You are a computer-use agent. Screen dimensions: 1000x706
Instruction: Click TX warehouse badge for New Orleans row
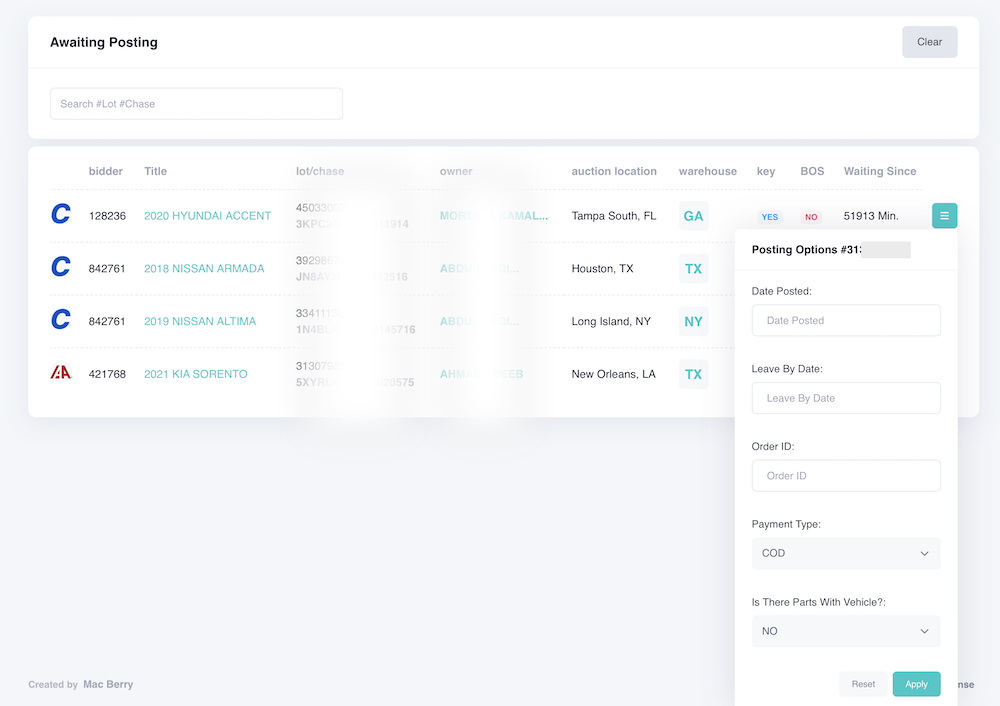pyautogui.click(x=693, y=374)
